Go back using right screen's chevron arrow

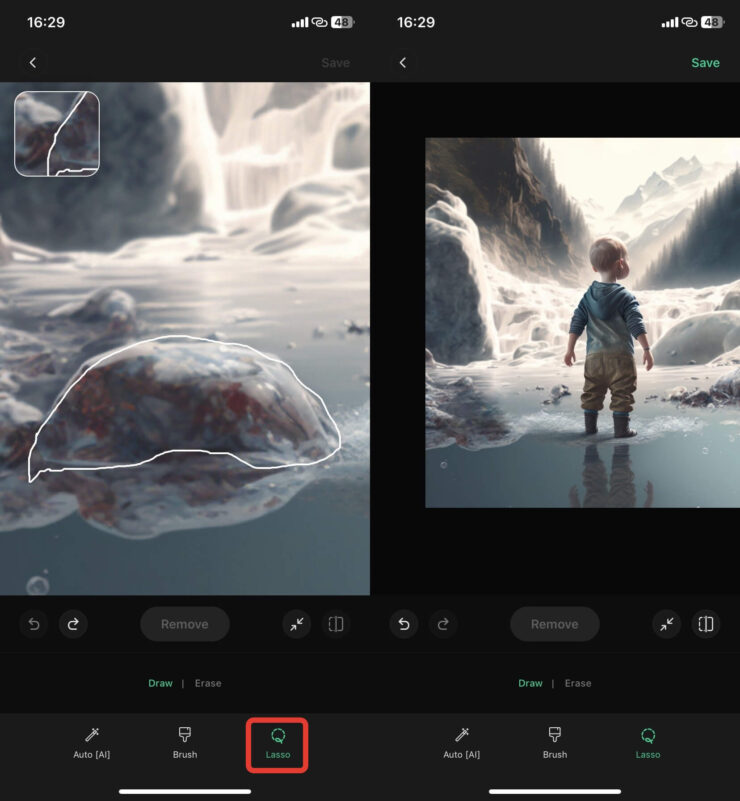point(403,63)
